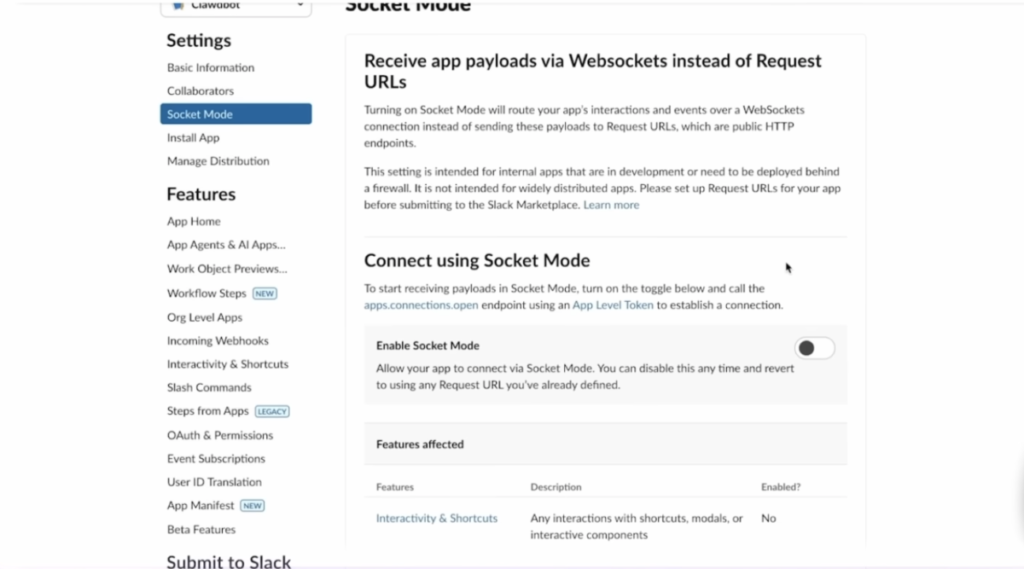Viewport: 1024px width, 569px height.
Task: Open the Clawdbot app selector dropdown arrow
Action: (x=300, y=5)
